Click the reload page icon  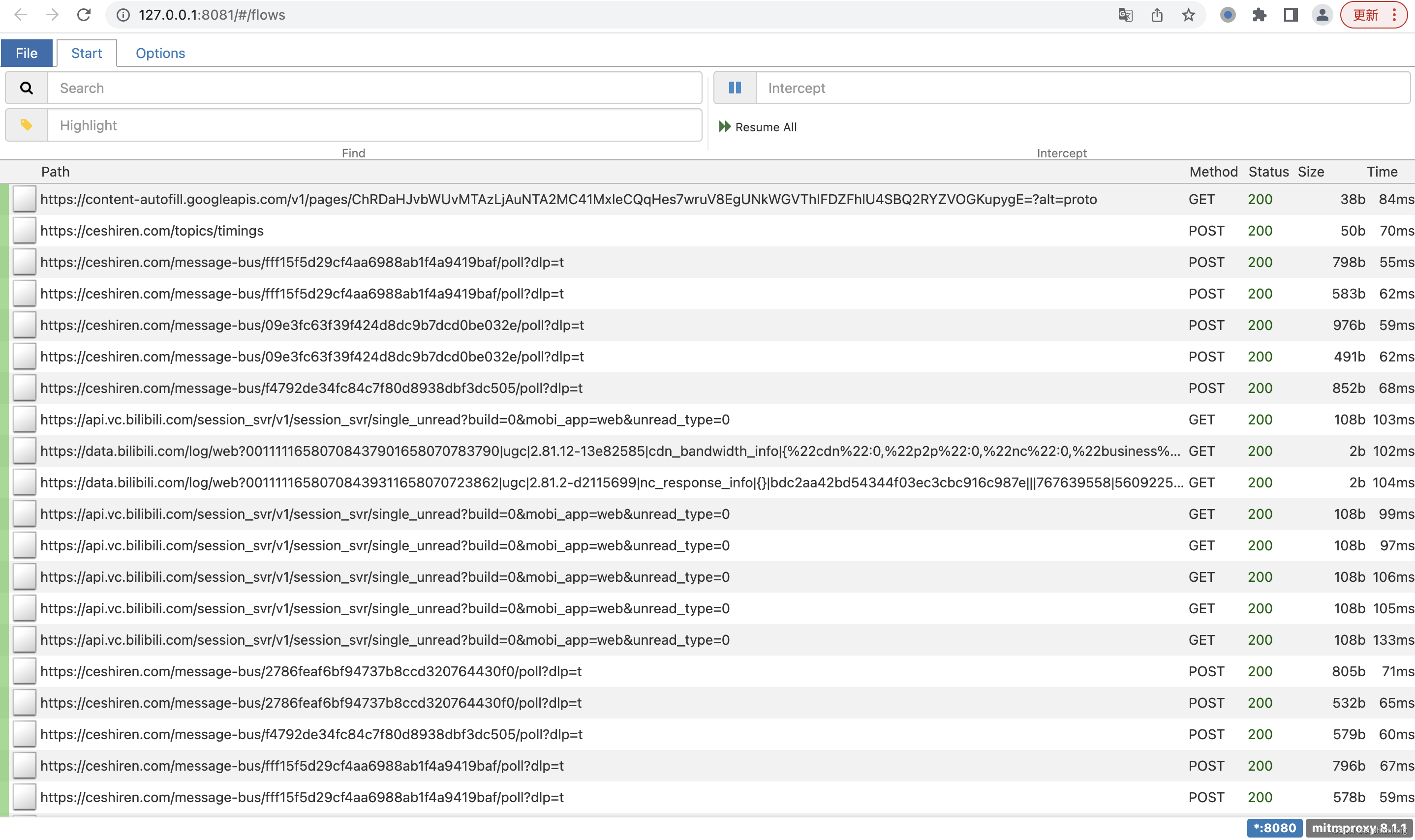click(84, 15)
